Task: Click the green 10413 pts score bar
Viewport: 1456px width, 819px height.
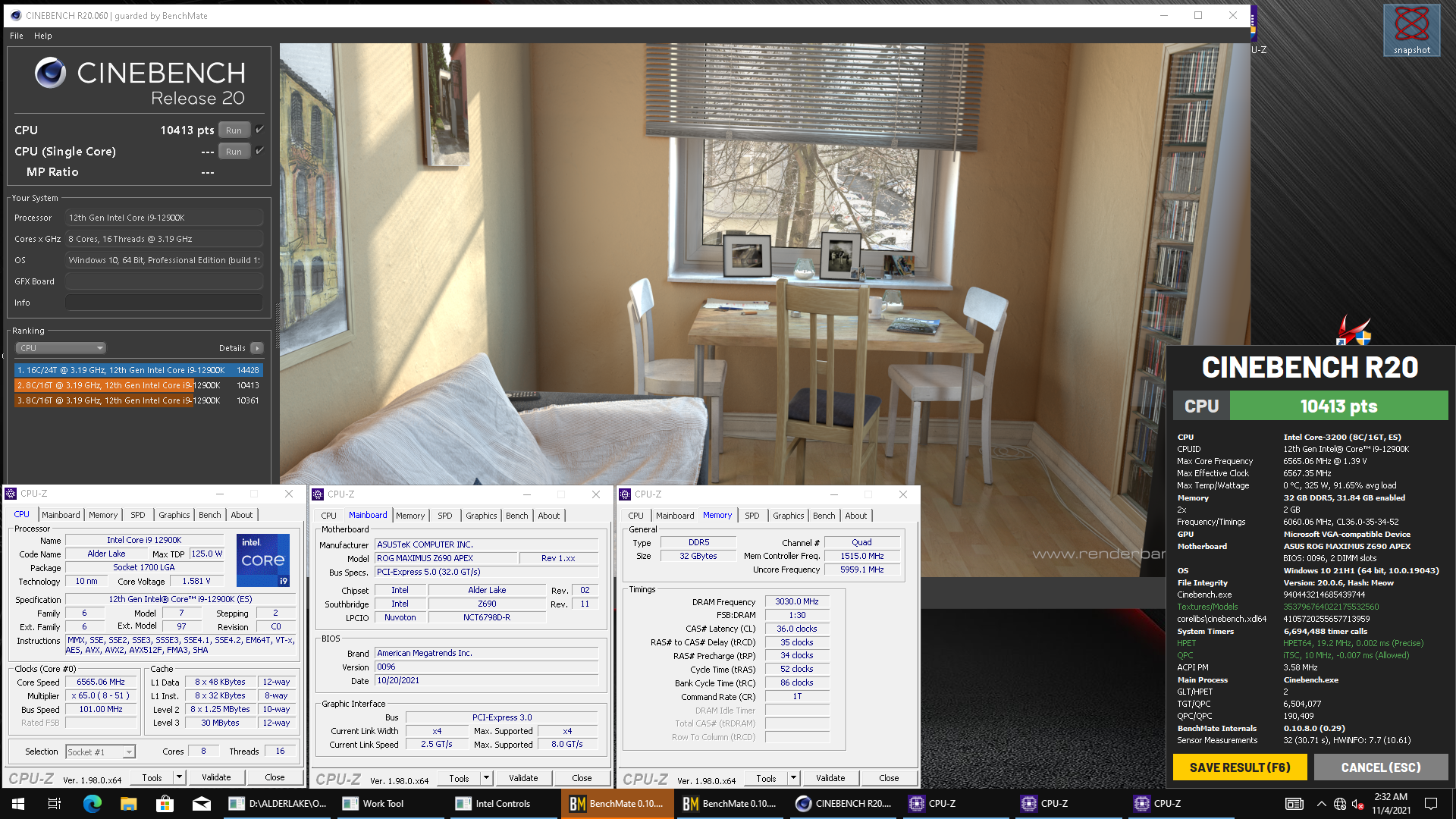Action: 1338,406
